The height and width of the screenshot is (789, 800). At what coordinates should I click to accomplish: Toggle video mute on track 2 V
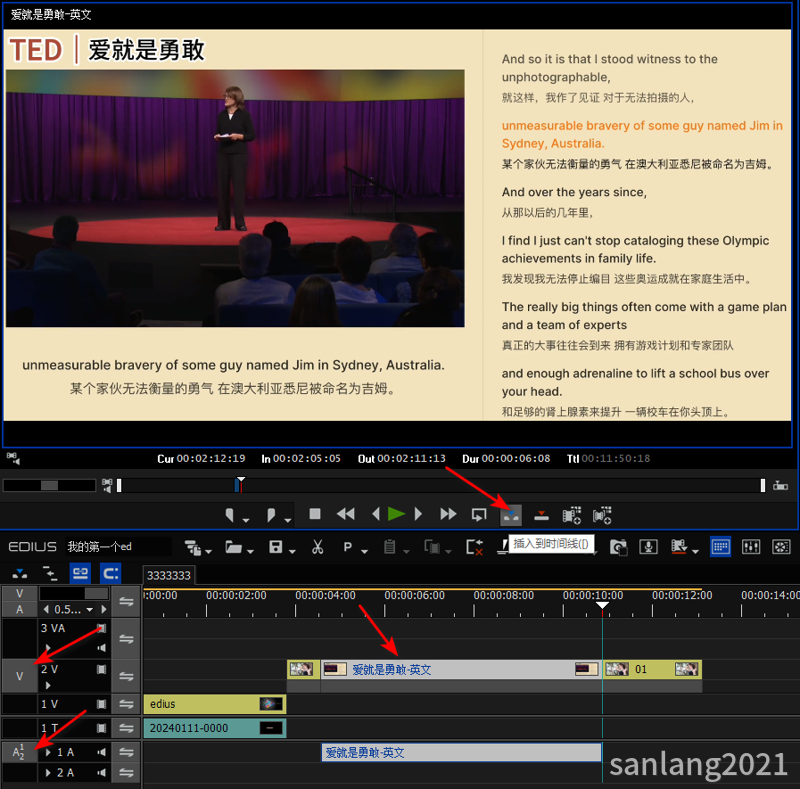tap(102, 670)
